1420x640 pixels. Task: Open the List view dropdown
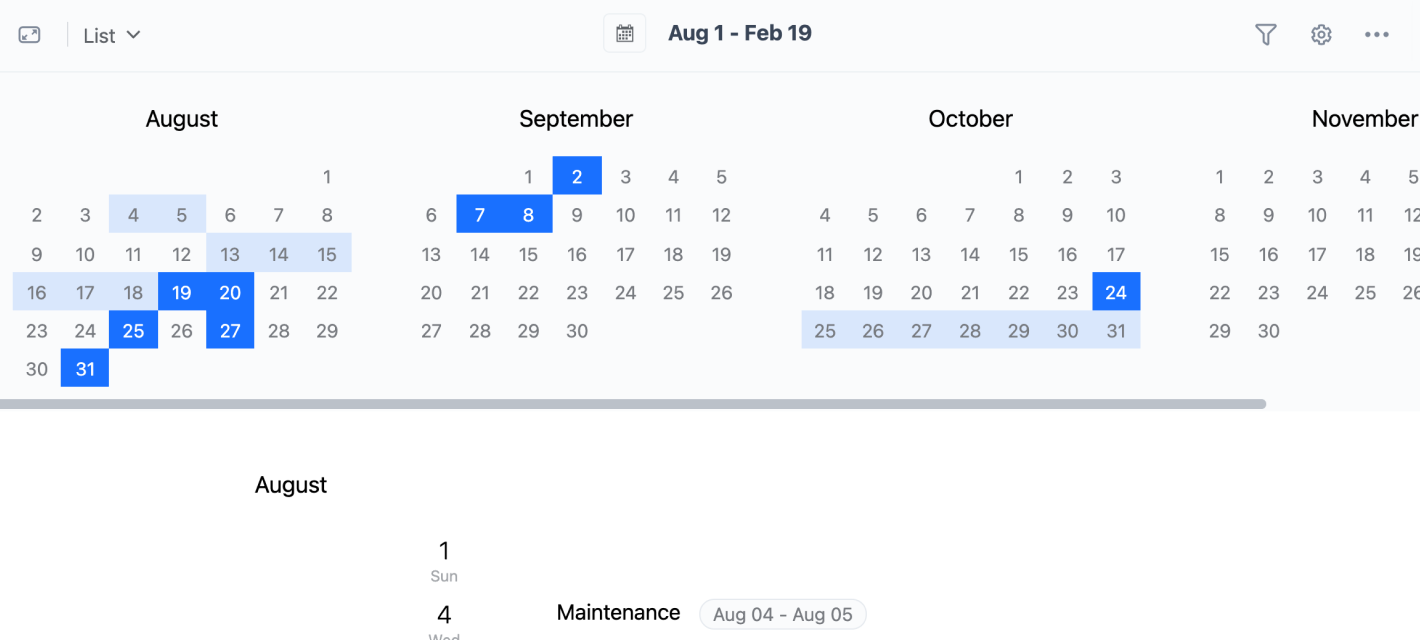(x=112, y=35)
